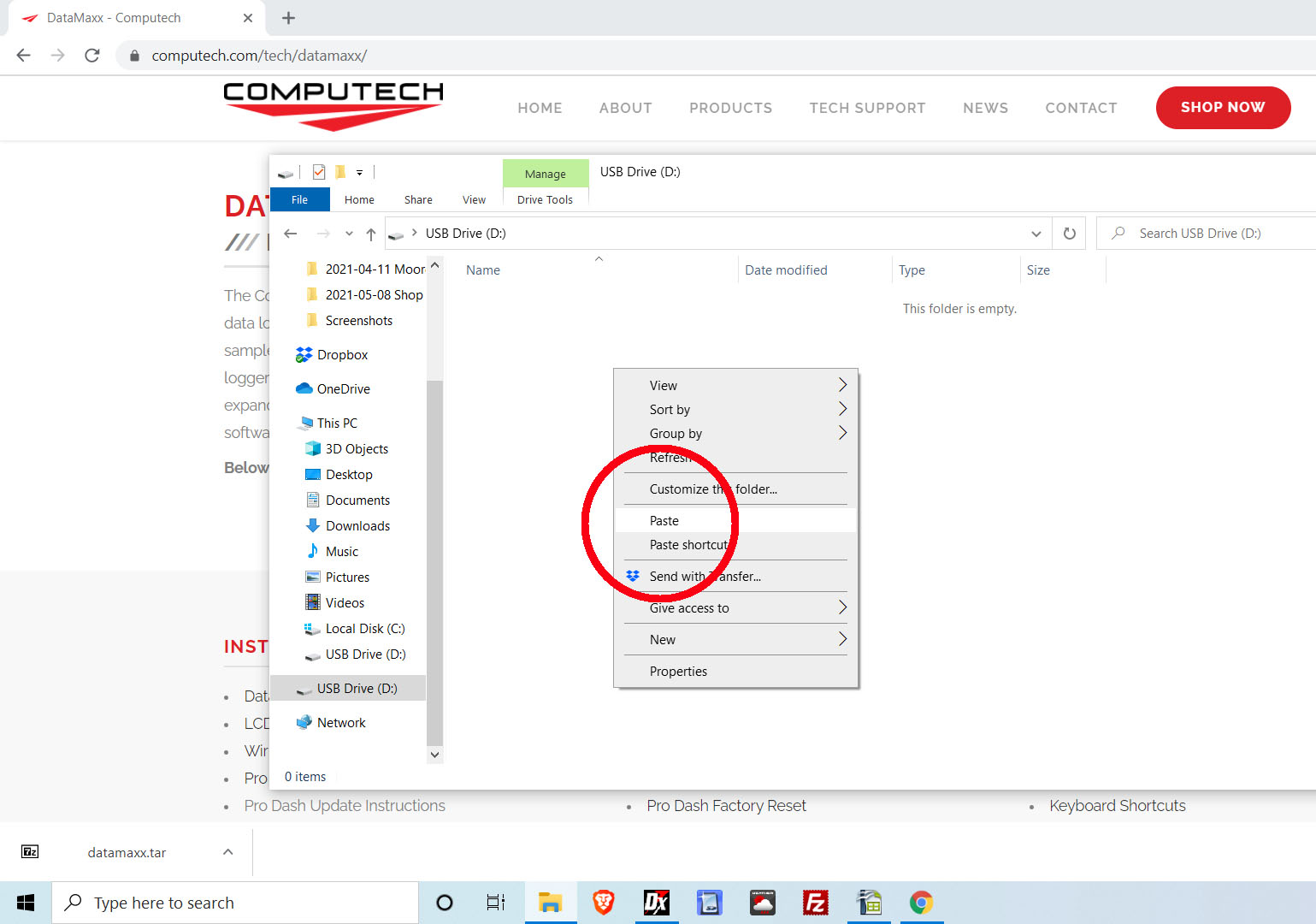Click the Search USB Drive field
Image resolution: width=1316 pixels, height=924 pixels.
tap(1206, 233)
